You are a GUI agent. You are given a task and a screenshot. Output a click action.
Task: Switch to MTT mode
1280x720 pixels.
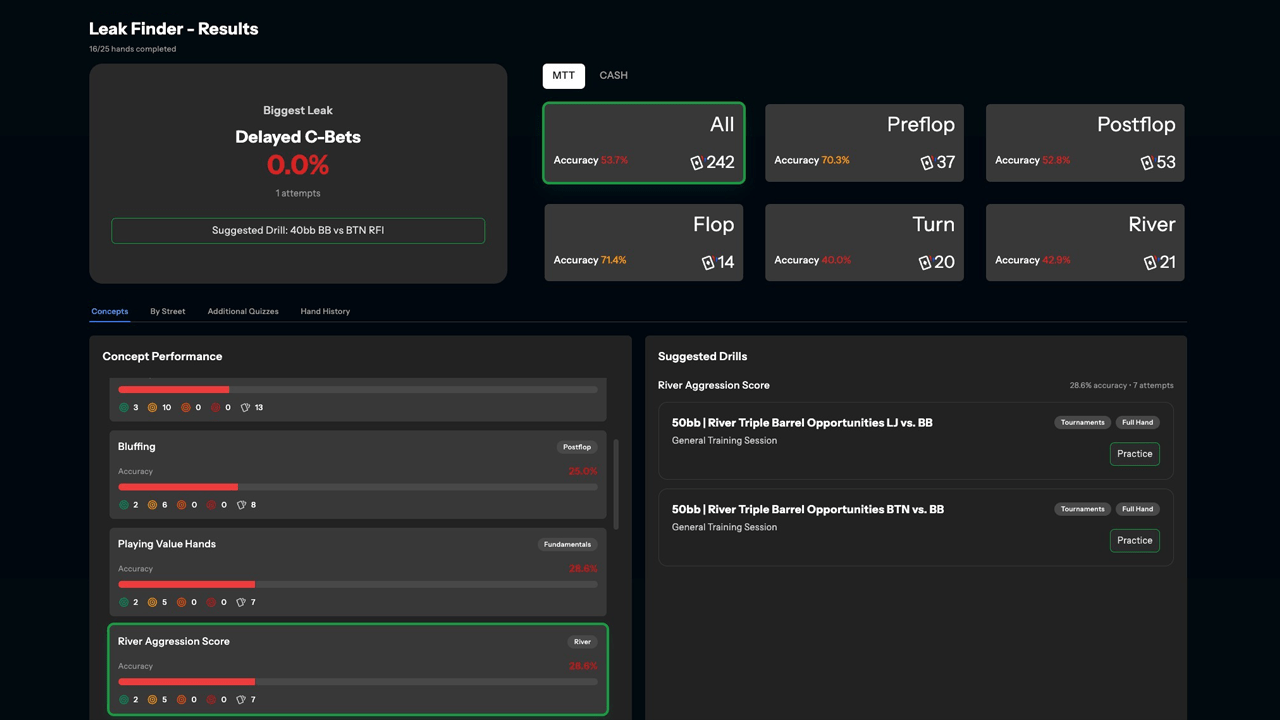[x=563, y=75]
